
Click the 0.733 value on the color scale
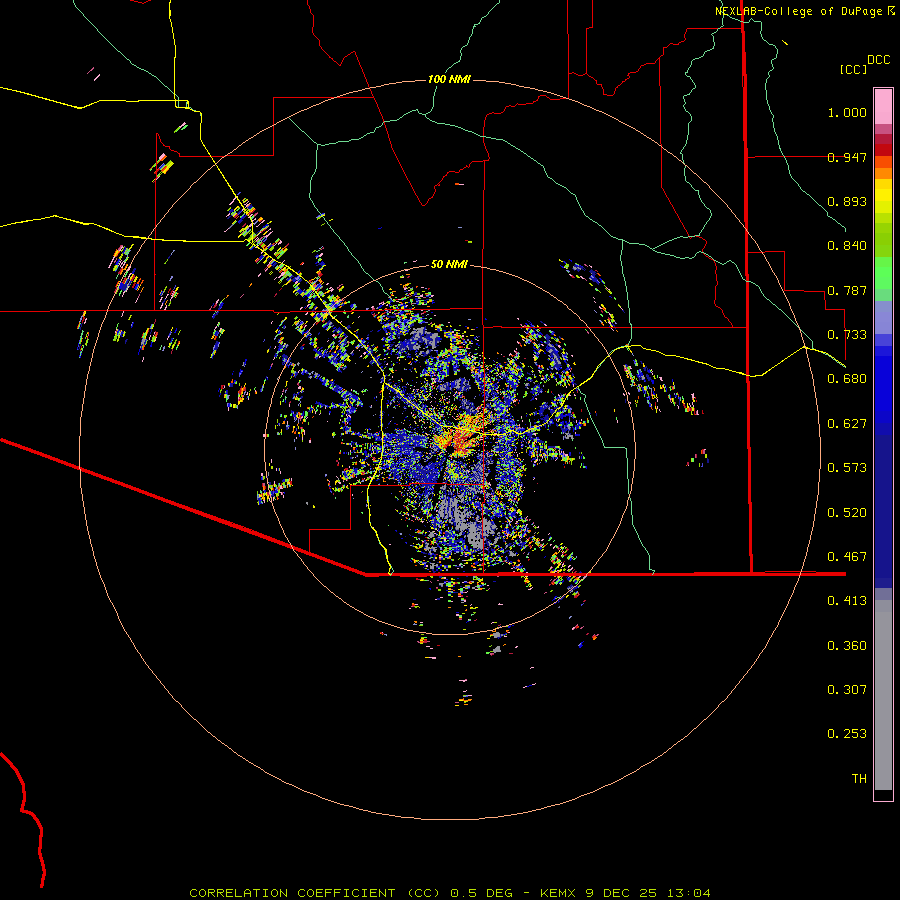pos(847,335)
